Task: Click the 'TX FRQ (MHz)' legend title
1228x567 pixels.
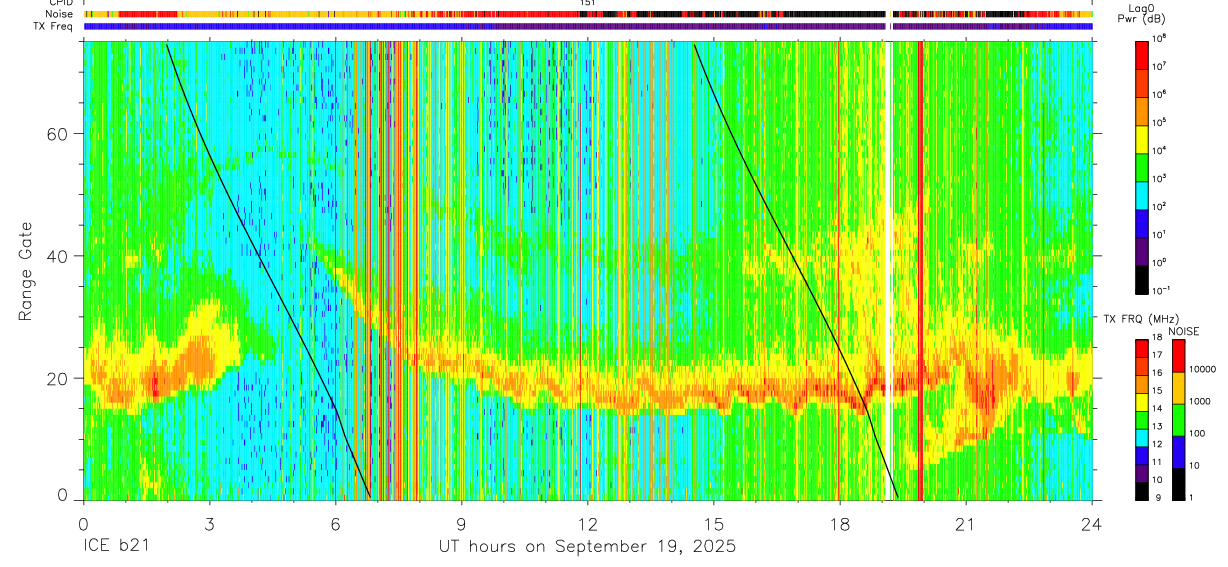Action: click(x=1139, y=319)
